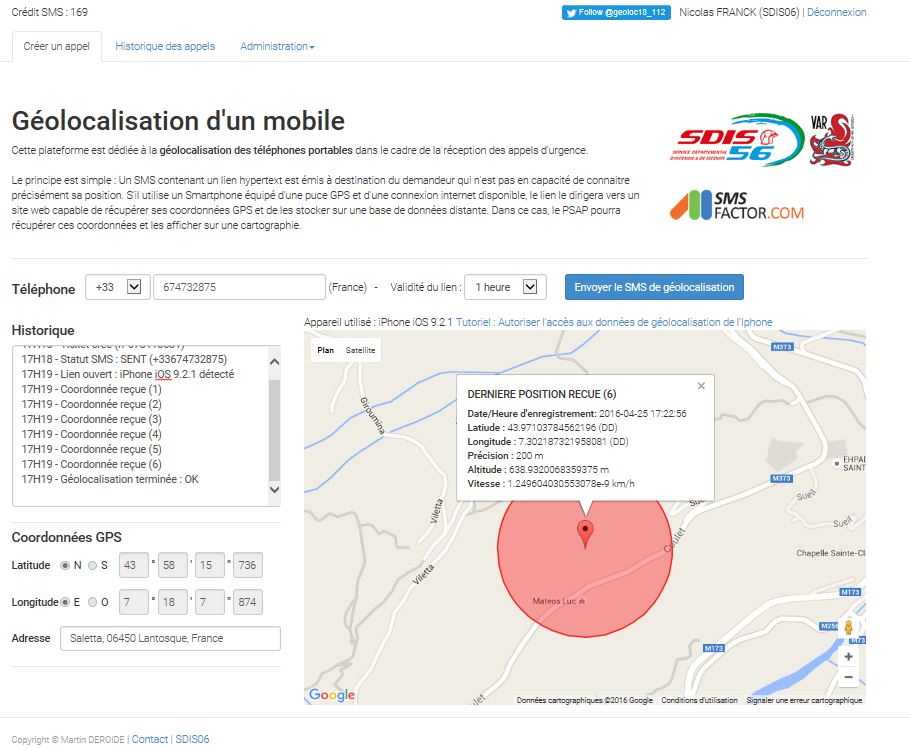Click the longitude field showing 874
The height and width of the screenshot is (748, 909).
[x=248, y=602]
